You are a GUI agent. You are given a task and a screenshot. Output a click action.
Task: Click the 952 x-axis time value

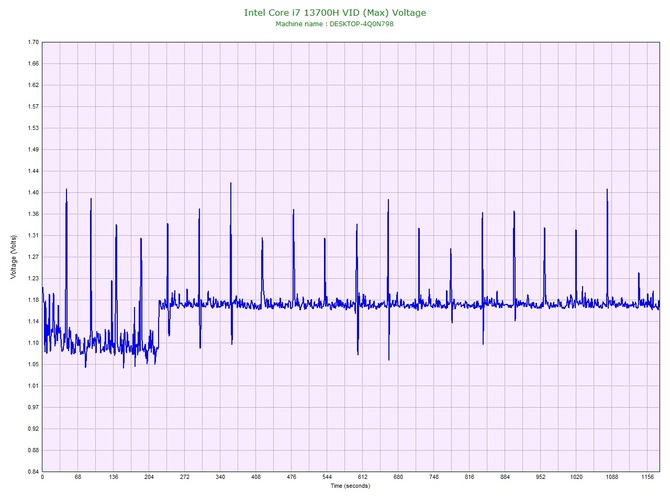click(x=541, y=477)
